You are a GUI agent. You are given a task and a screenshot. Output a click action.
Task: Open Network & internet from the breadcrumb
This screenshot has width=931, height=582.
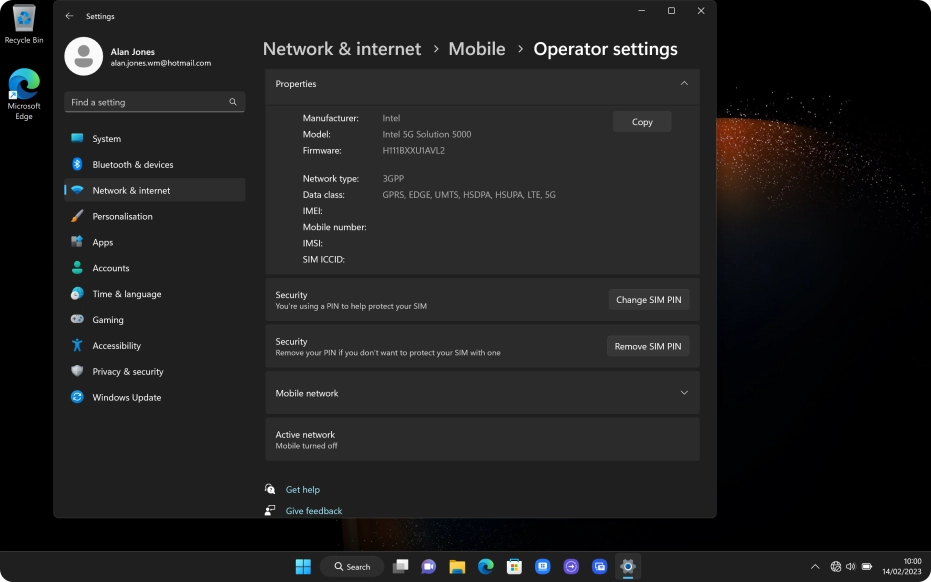(x=342, y=48)
